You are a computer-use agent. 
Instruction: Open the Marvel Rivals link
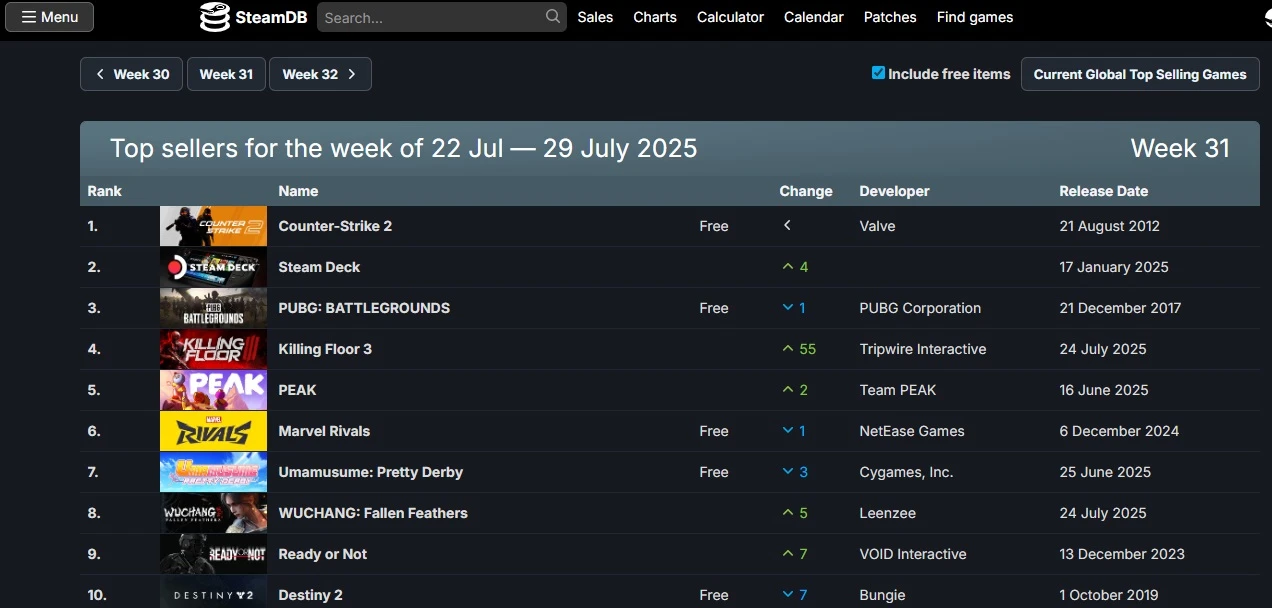click(x=324, y=431)
